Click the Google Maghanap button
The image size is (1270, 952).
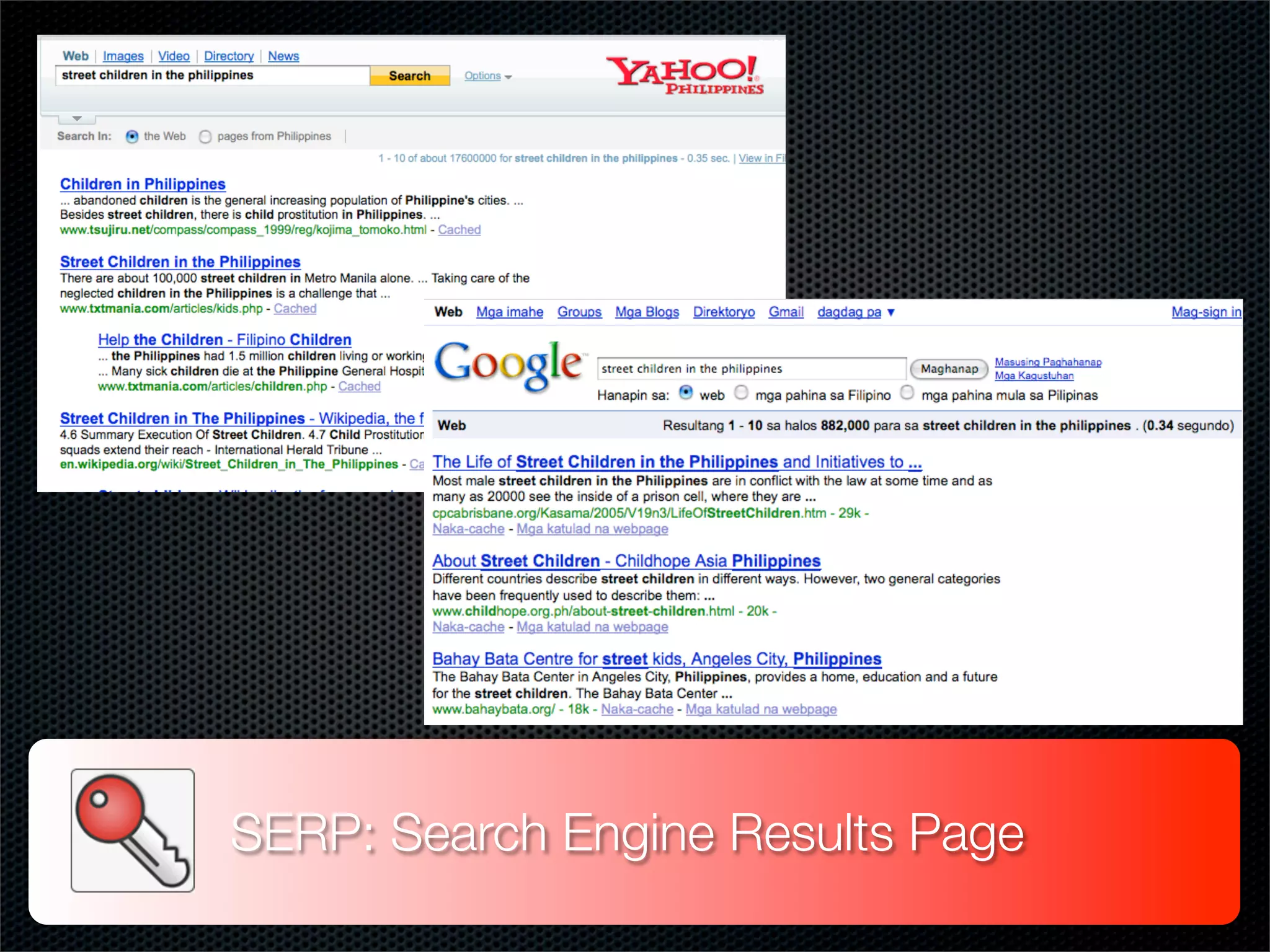(x=949, y=369)
